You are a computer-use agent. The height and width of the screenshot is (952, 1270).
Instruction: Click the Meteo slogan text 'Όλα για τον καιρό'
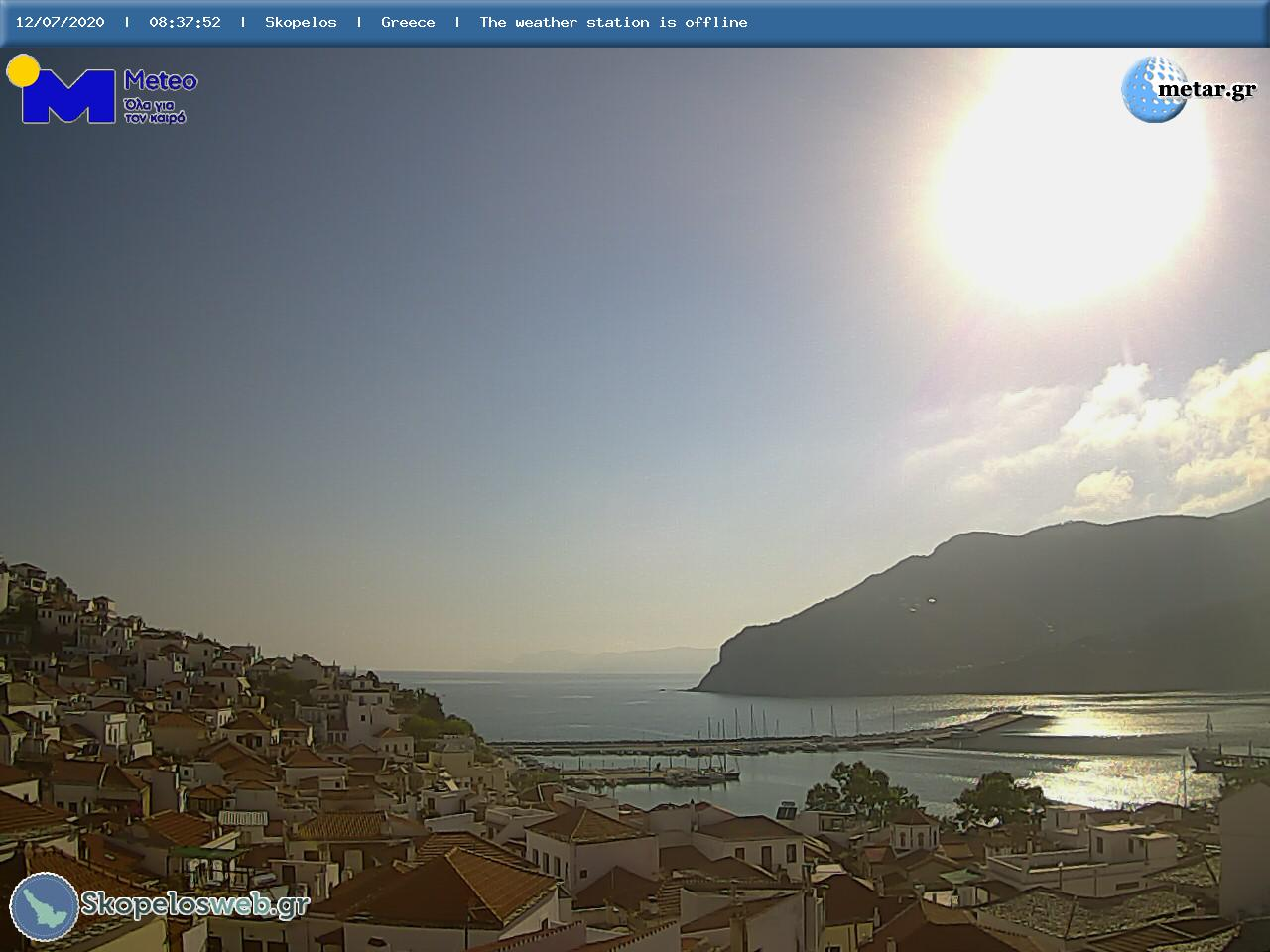click(155, 110)
